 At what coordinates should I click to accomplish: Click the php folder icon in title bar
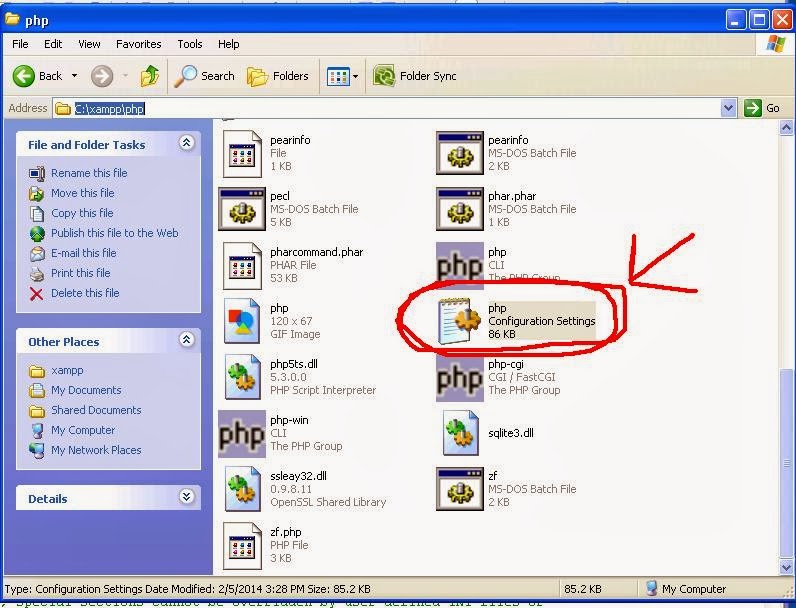[12, 19]
